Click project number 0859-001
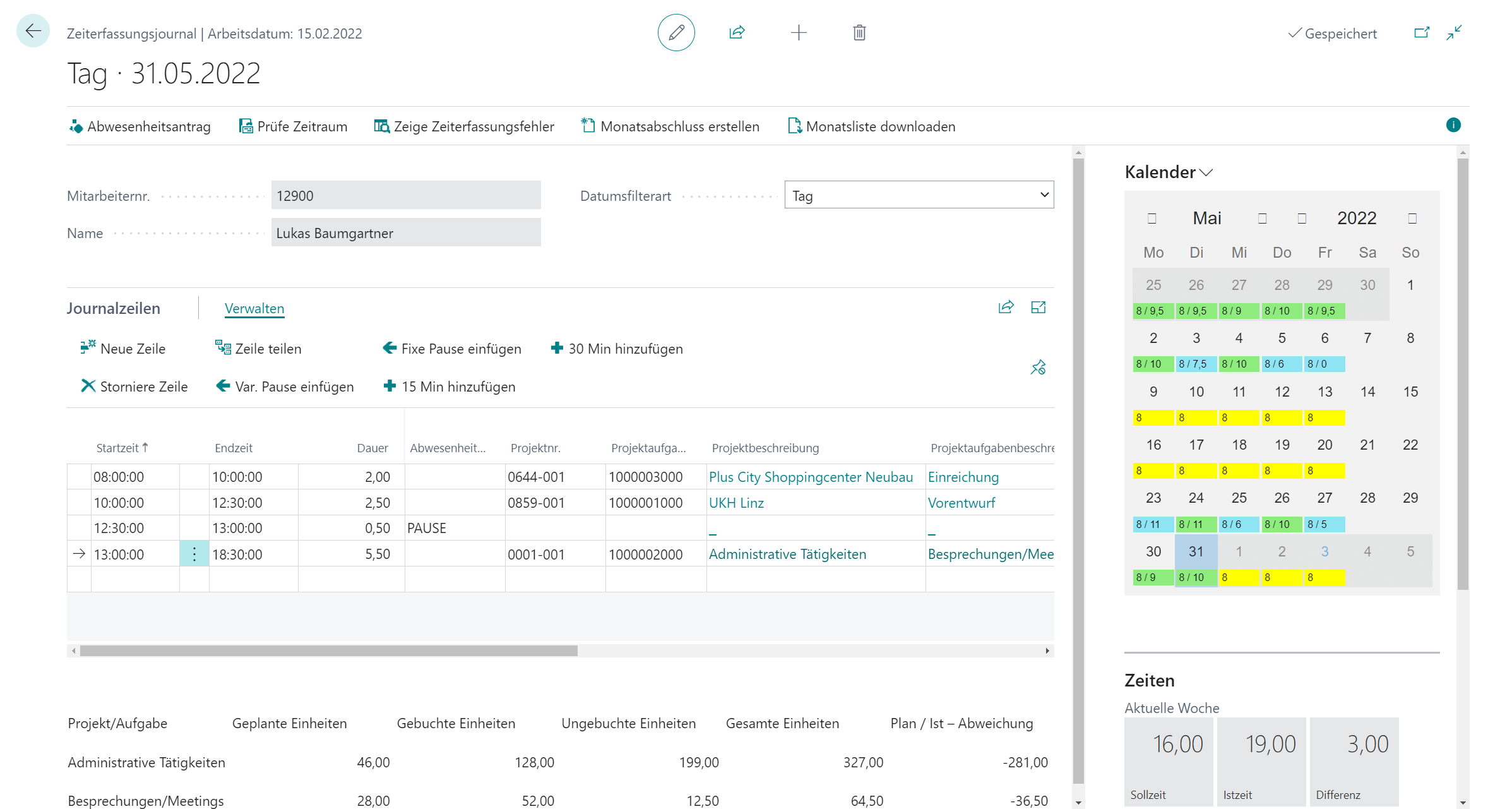This screenshot has width=1512, height=809. click(x=555, y=503)
